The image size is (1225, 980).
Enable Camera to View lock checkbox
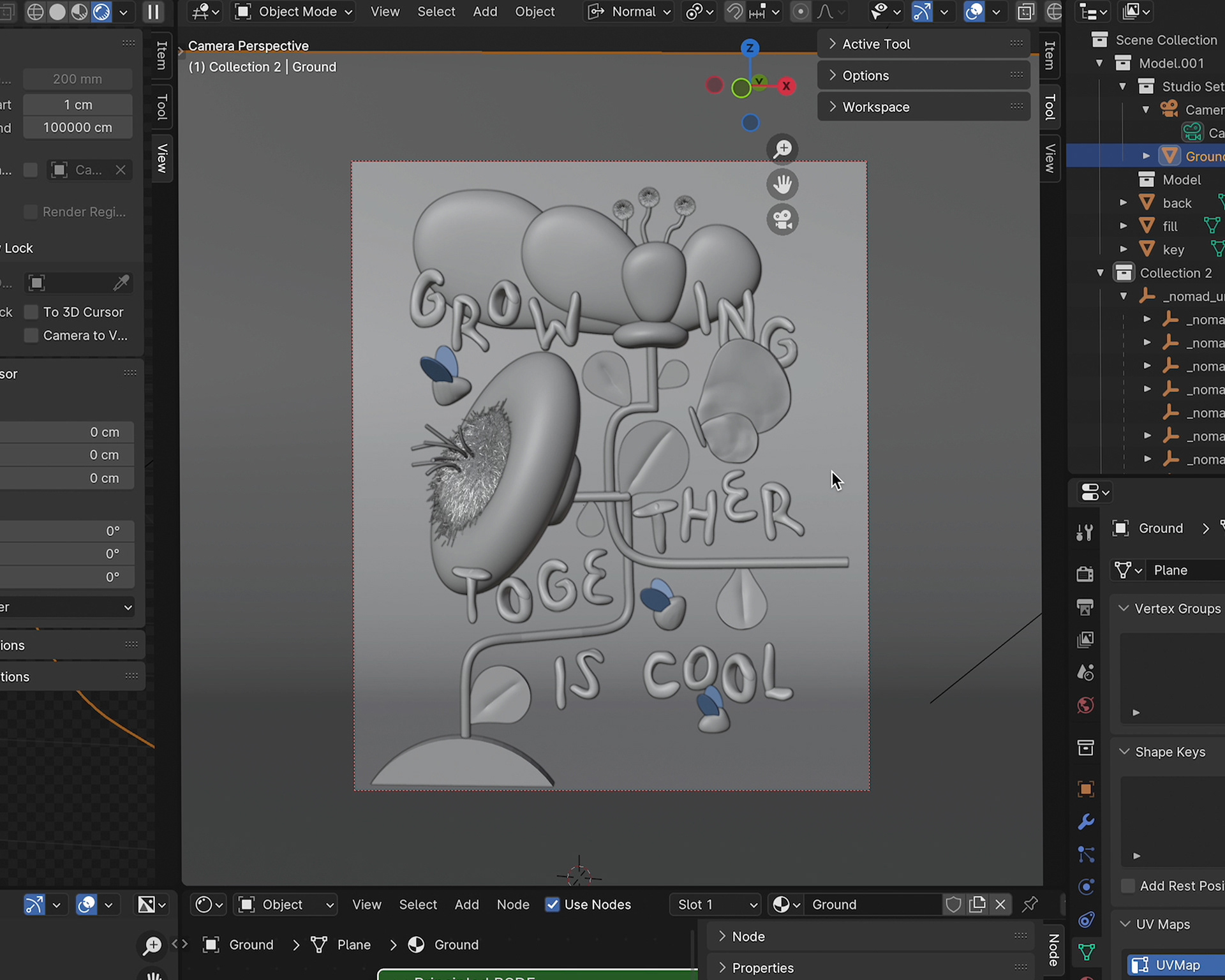31,336
